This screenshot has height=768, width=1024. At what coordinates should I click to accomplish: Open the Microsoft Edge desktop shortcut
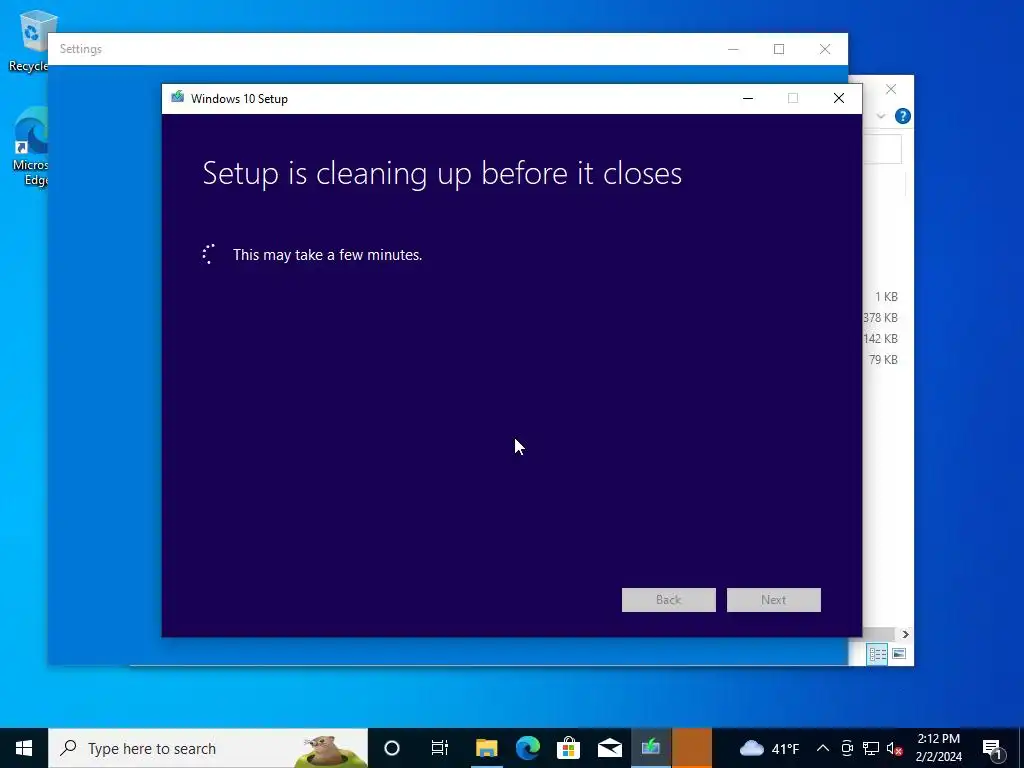(30, 147)
